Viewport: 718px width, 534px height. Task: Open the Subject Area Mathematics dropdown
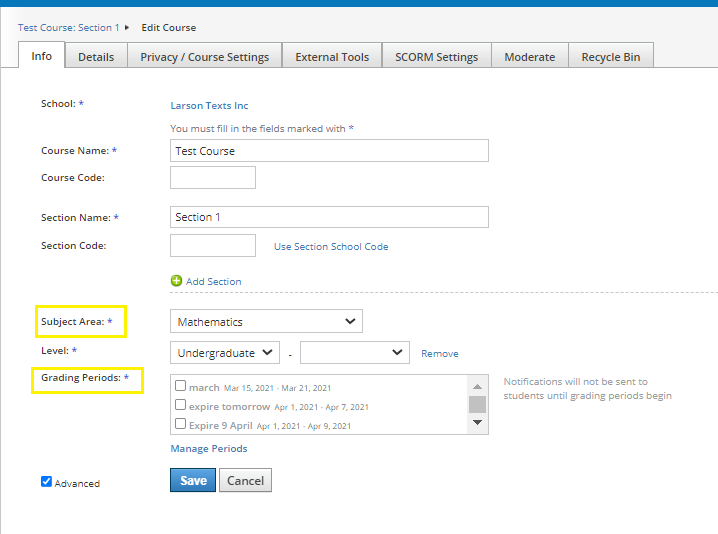(266, 321)
